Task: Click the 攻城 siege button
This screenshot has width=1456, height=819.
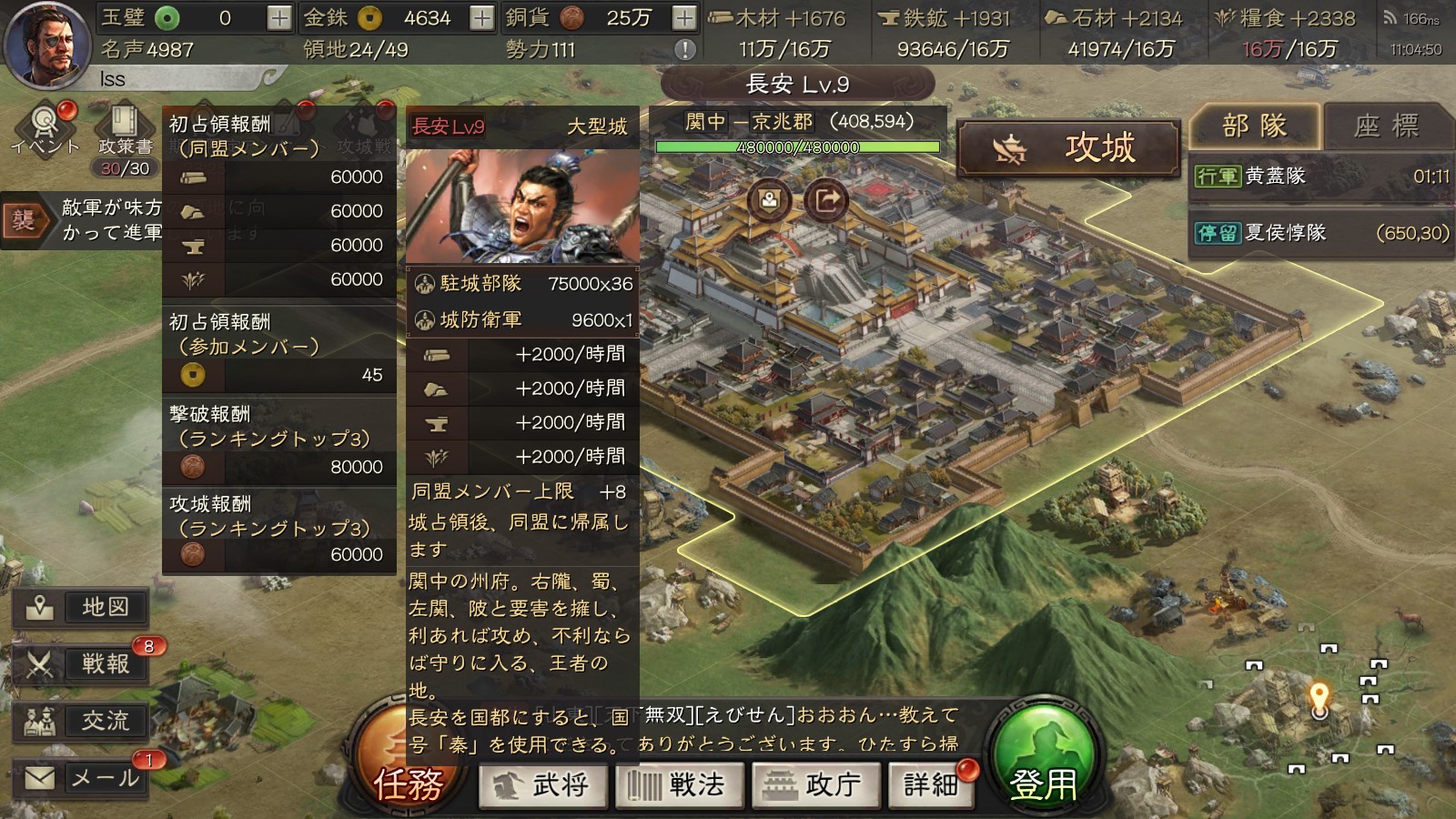Action: pyautogui.click(x=1068, y=147)
